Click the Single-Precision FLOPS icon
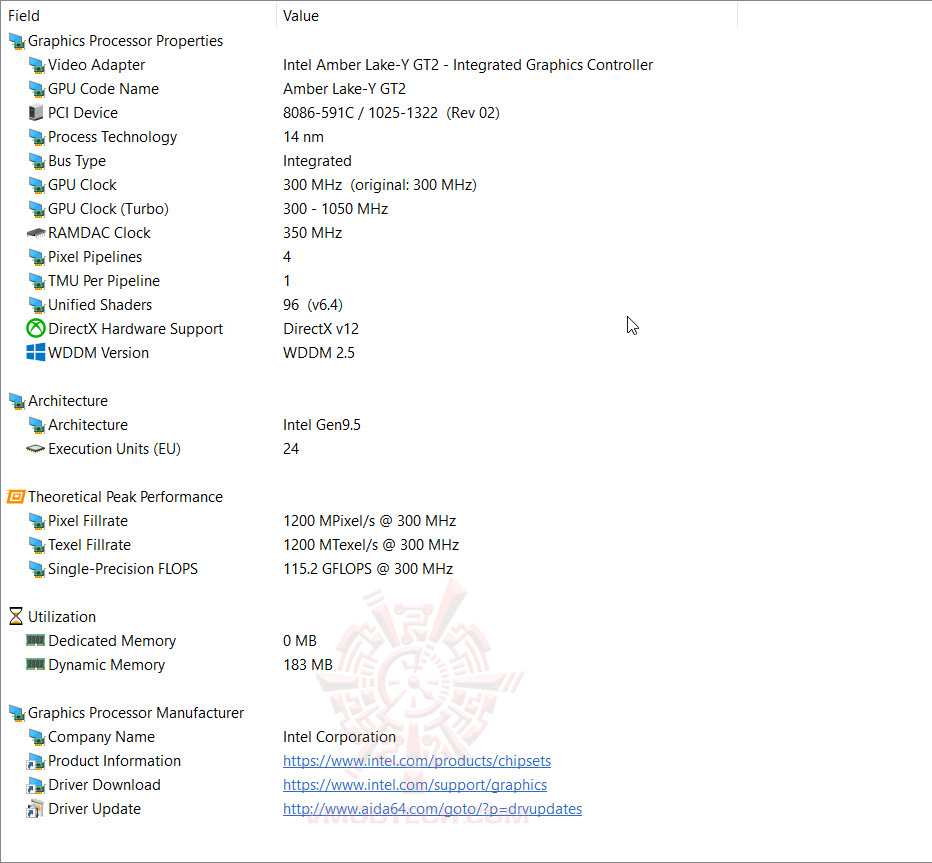 [x=36, y=569]
